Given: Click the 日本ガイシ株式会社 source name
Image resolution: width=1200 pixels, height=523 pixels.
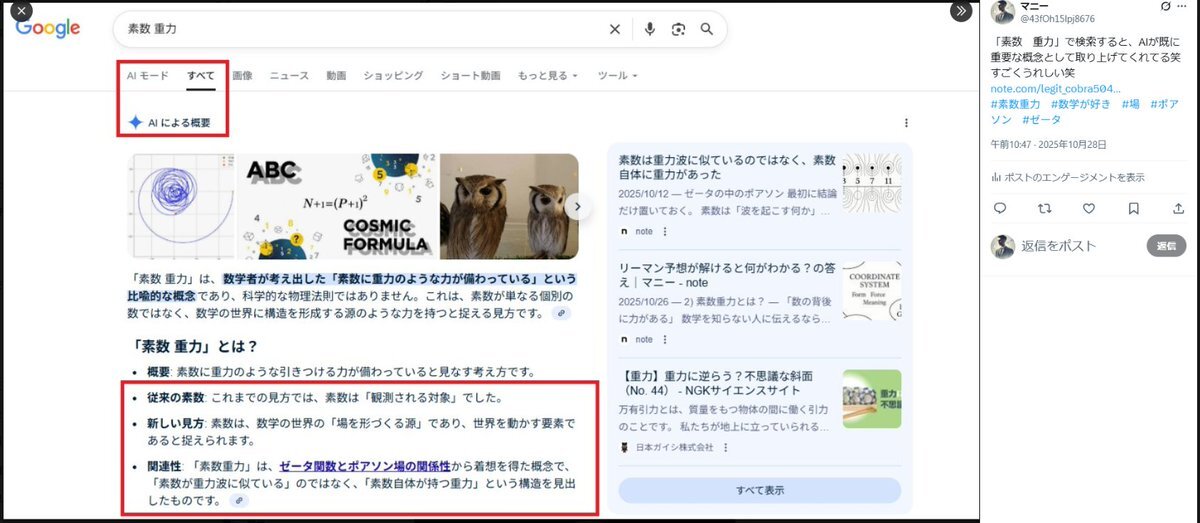Looking at the screenshot, I should pos(675,447).
